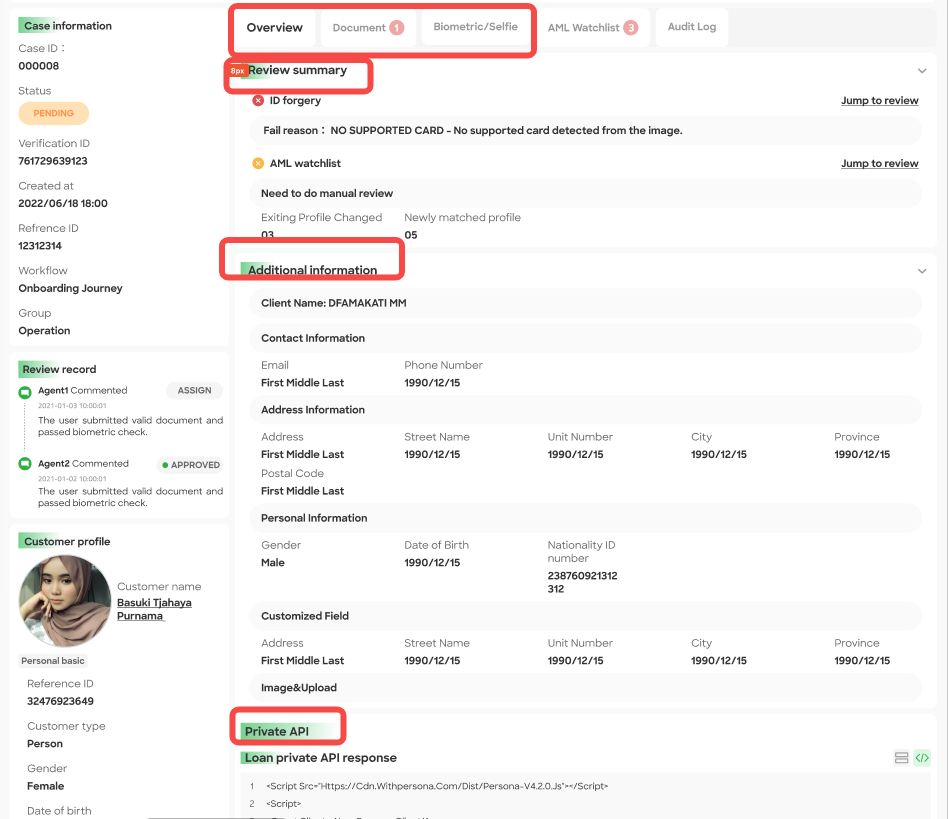Switch to the Document tab

coord(368,27)
